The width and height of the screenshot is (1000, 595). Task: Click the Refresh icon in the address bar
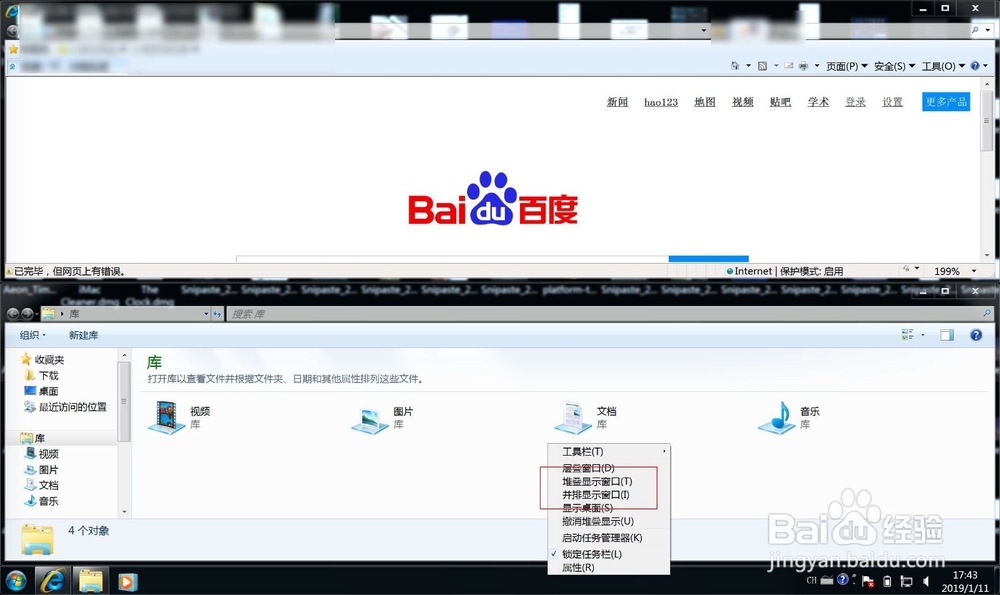click(x=218, y=313)
